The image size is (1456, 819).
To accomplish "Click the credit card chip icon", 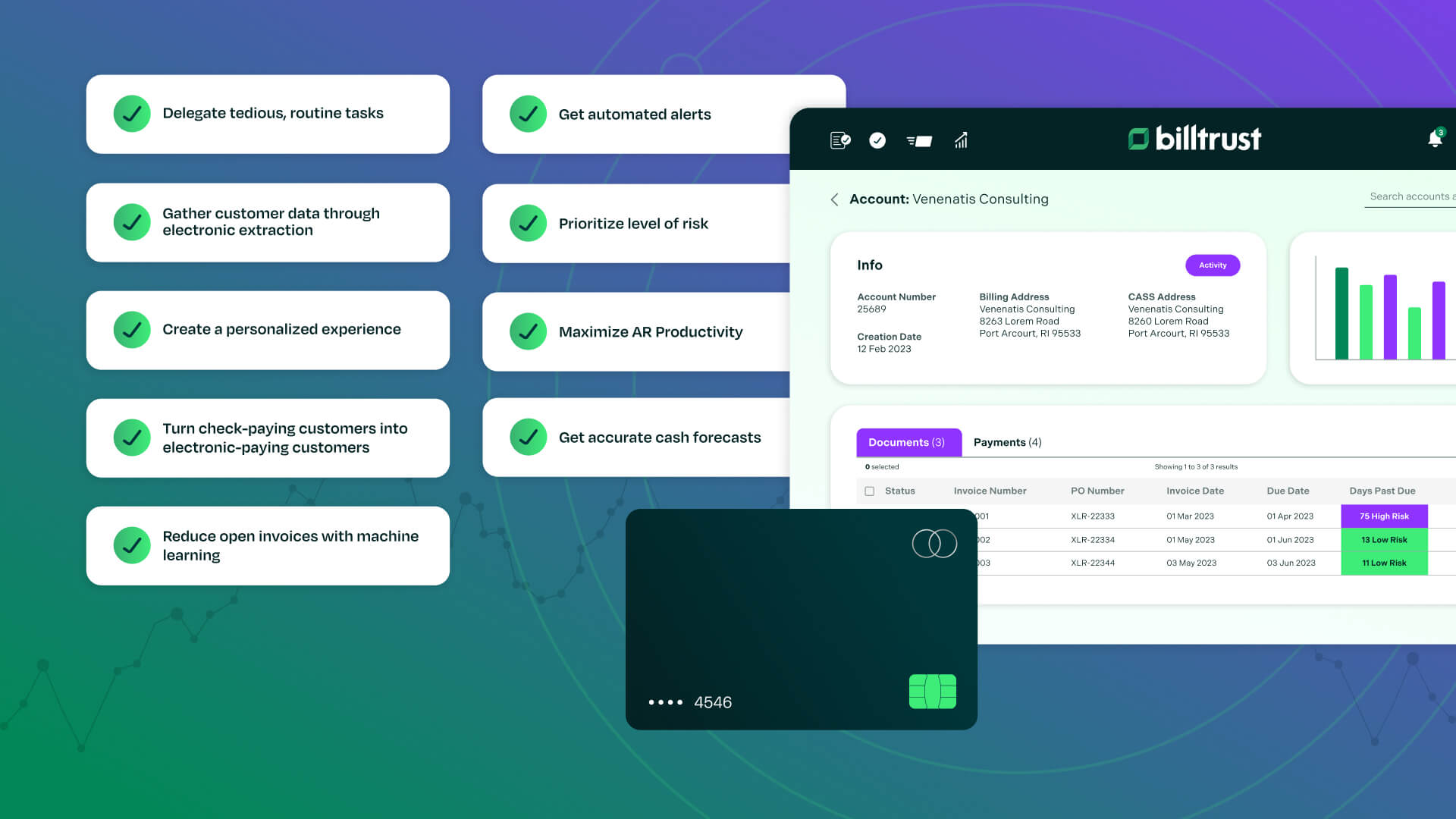I will 932,690.
